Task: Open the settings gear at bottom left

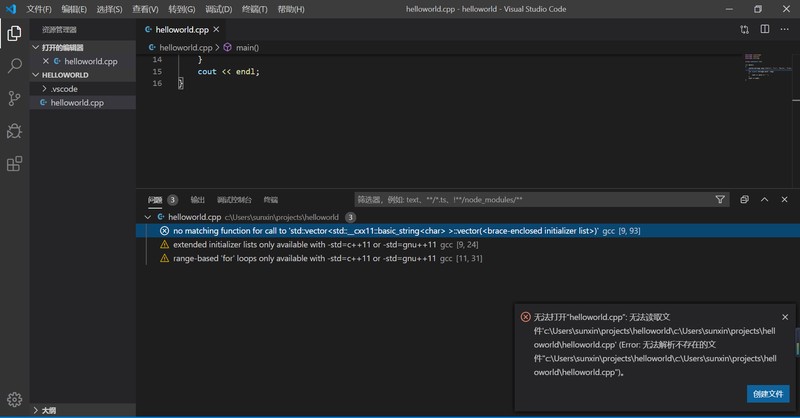Action: [14, 399]
